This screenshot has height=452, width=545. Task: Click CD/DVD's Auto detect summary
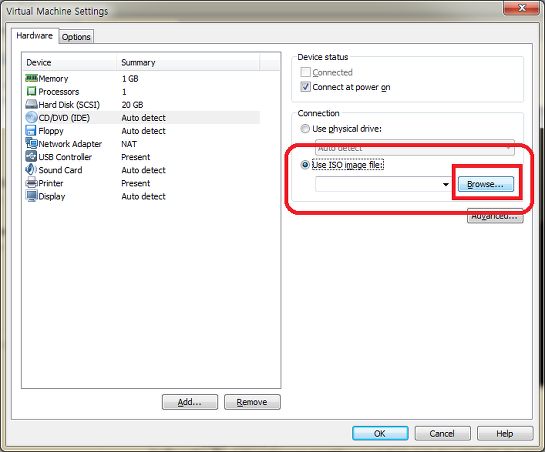(x=144, y=118)
